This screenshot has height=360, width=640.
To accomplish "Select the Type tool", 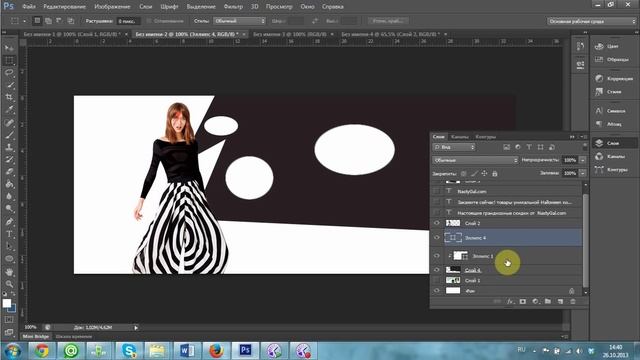I will coord(9,234).
